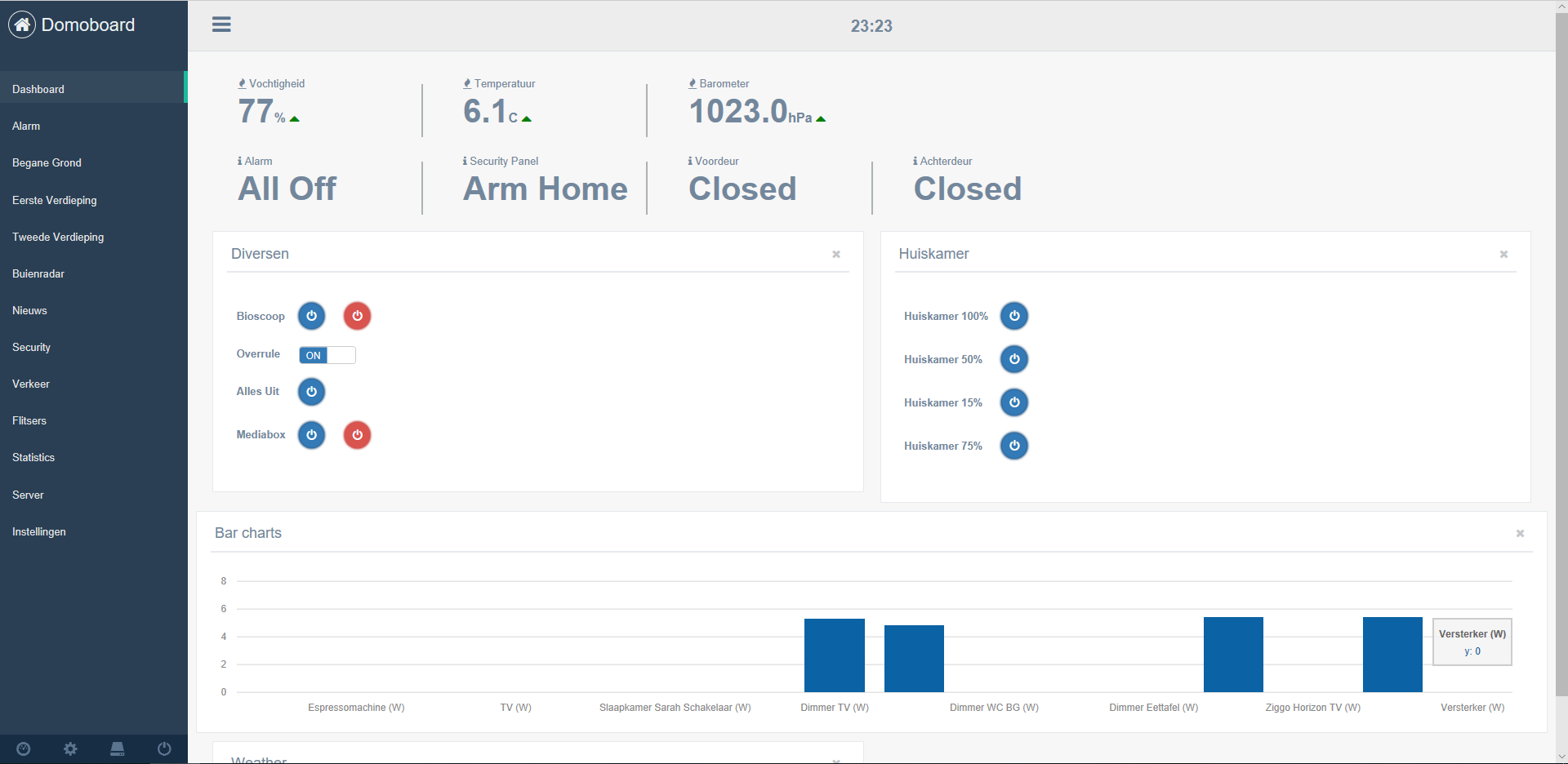Click the server drive icon in sidebar footer
The height and width of the screenshot is (764, 1568).
118,748
